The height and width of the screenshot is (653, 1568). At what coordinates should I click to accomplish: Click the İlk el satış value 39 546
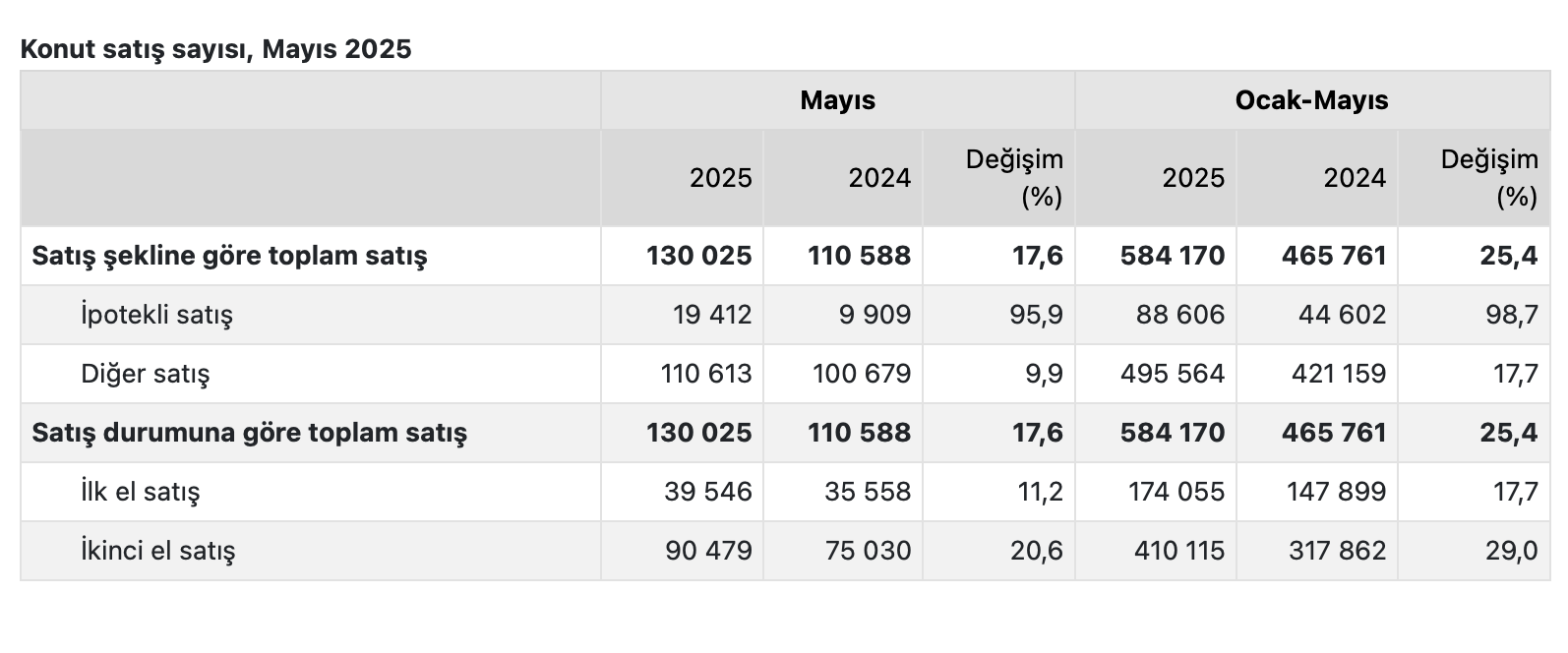coord(707,492)
